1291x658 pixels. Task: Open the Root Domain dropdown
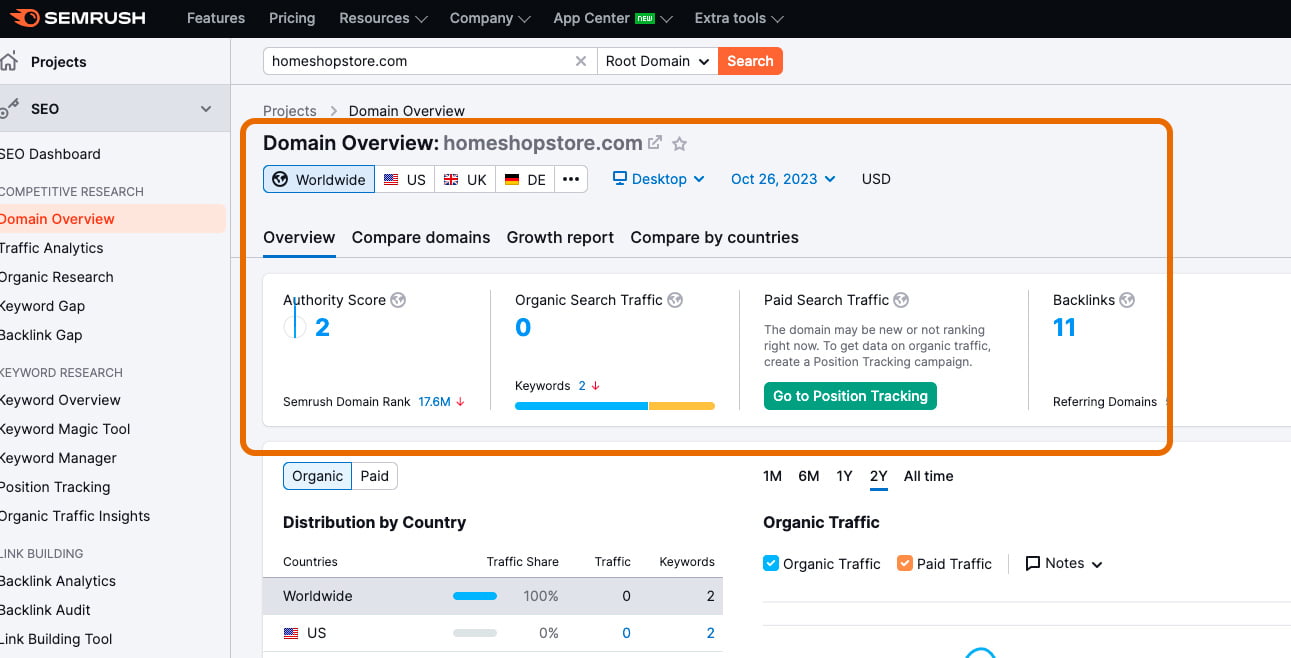(657, 61)
